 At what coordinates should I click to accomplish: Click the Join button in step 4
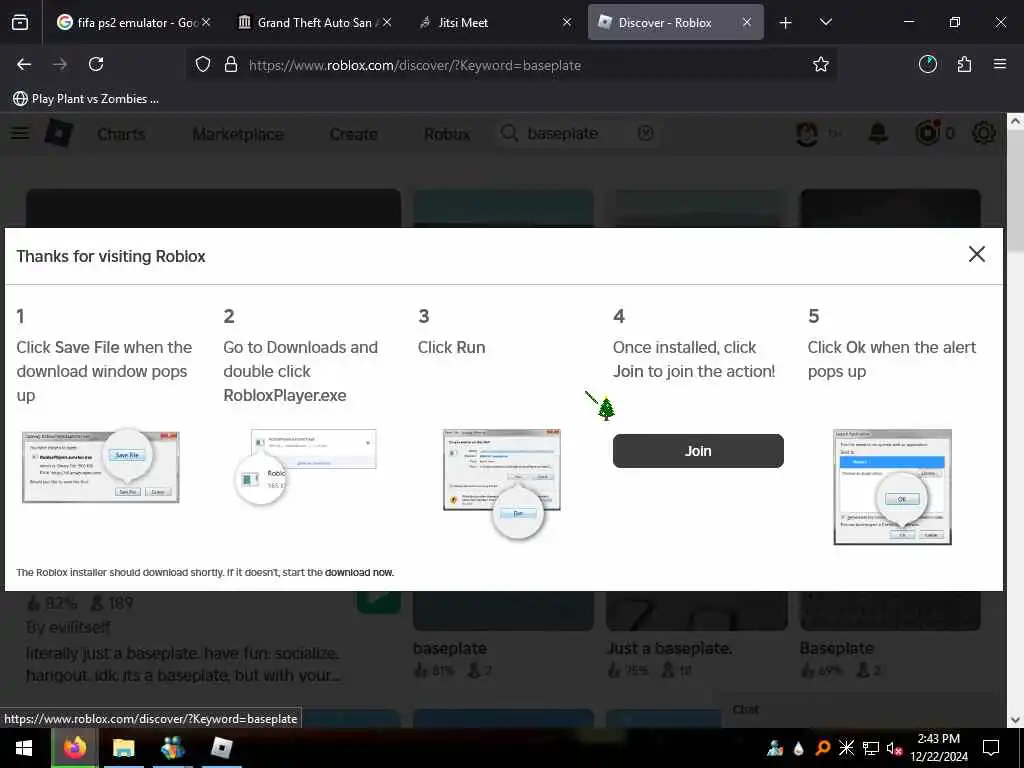point(697,451)
